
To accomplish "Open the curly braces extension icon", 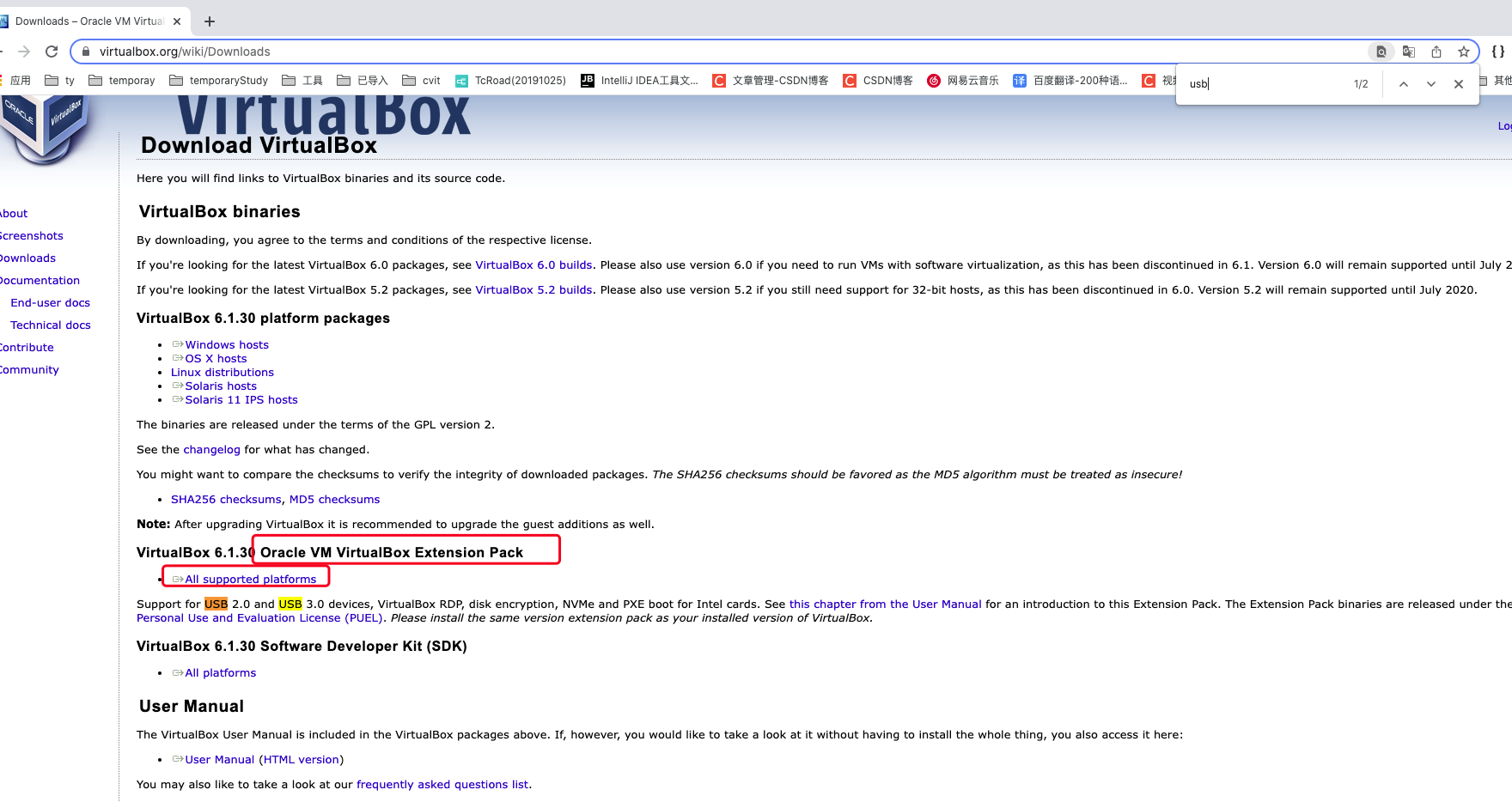I will click(x=1498, y=52).
